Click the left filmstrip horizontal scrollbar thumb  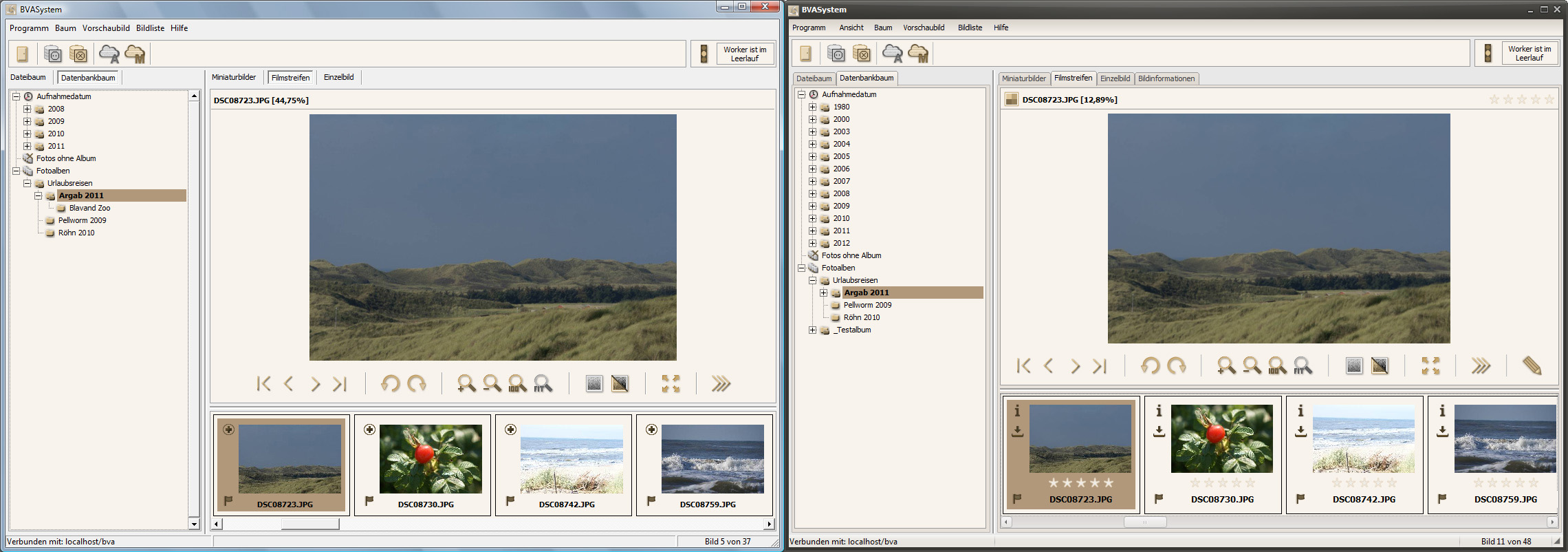tap(310, 524)
